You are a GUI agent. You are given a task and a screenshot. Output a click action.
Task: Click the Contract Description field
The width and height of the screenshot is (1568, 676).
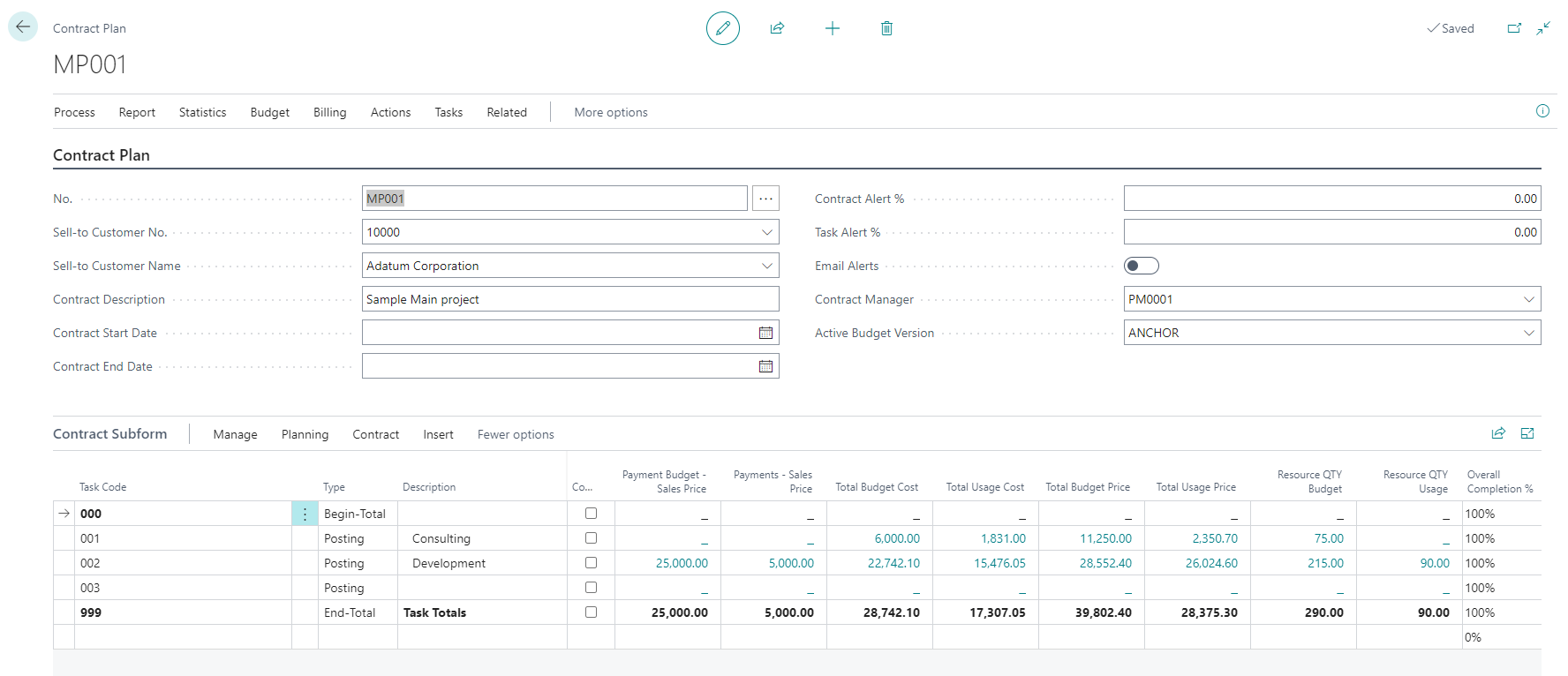[570, 299]
